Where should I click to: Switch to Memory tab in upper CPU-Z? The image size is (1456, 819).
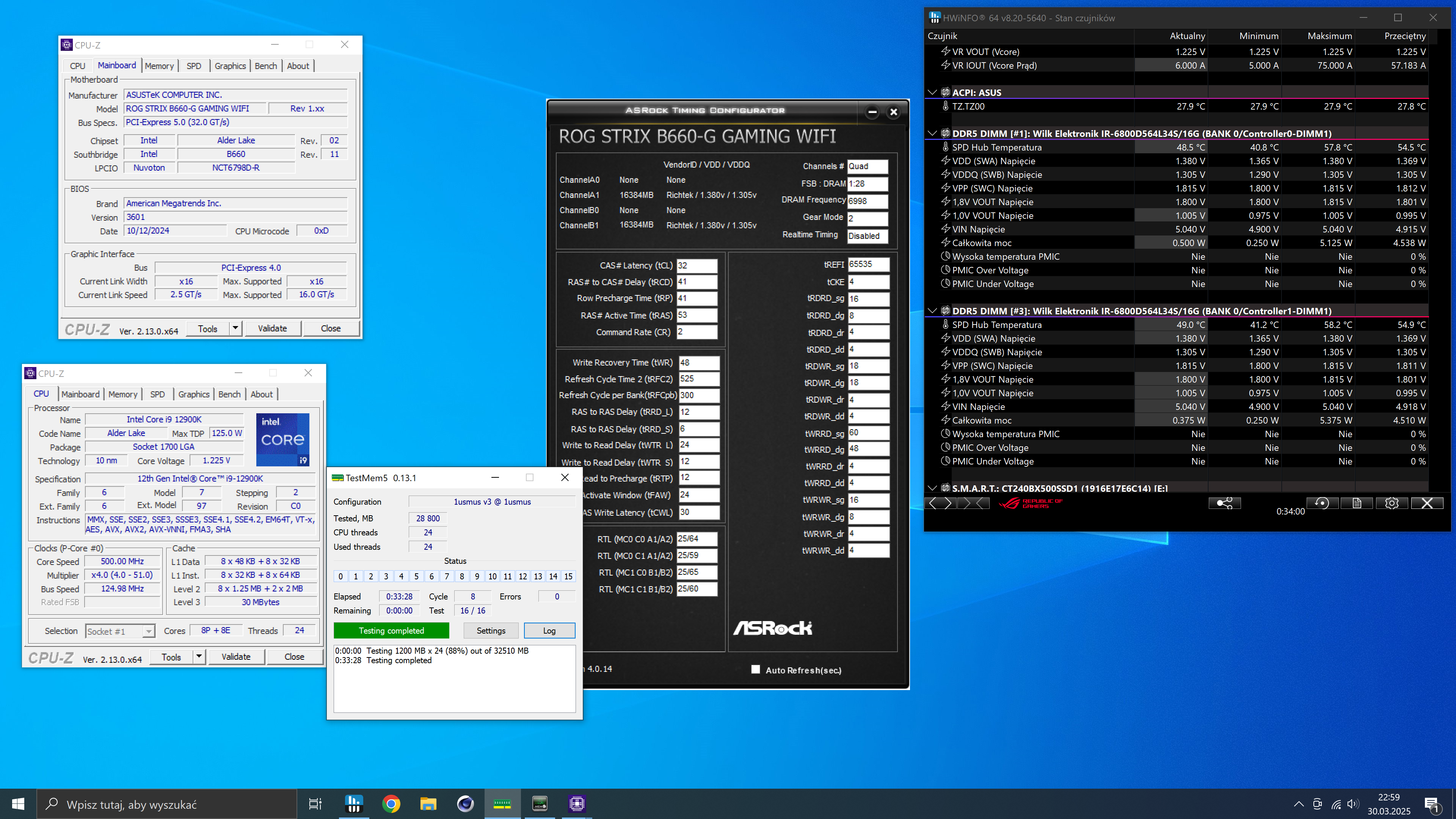click(159, 66)
